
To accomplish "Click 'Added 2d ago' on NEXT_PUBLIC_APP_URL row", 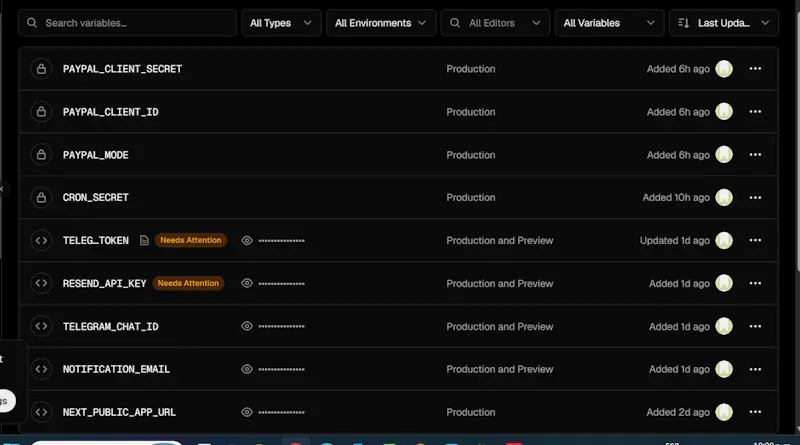I will (x=678, y=412).
